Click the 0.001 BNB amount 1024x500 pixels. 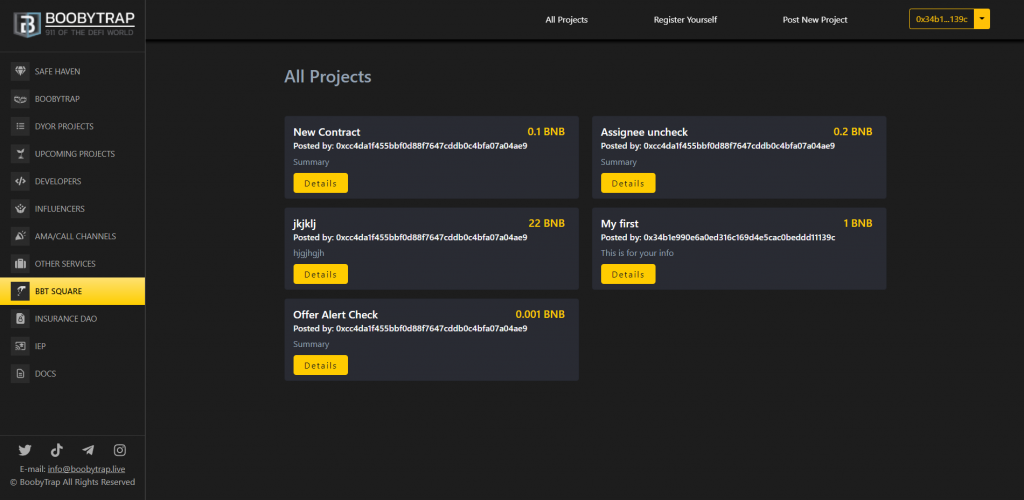coord(540,315)
